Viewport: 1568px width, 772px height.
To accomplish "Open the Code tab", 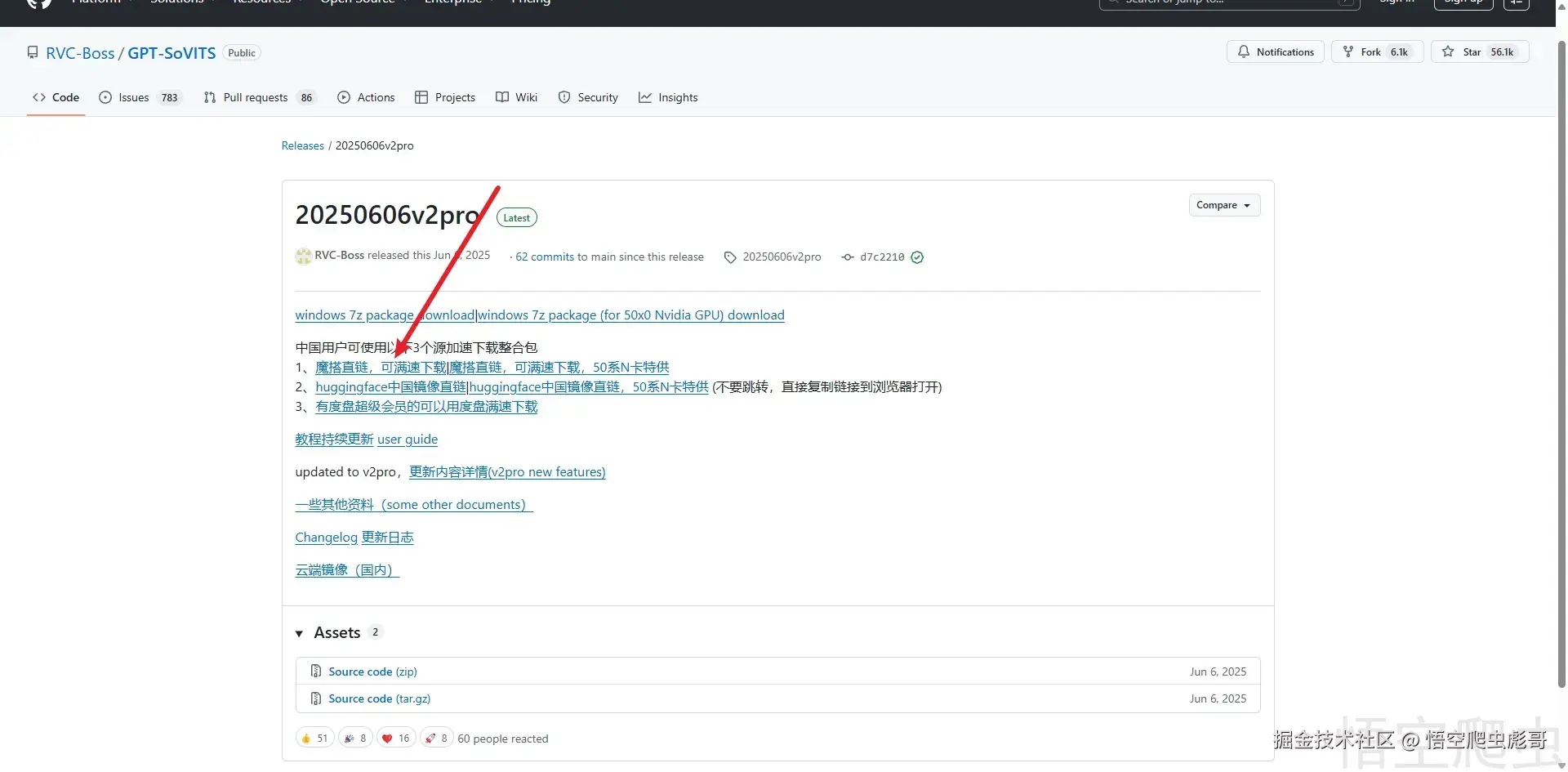I will [x=56, y=97].
